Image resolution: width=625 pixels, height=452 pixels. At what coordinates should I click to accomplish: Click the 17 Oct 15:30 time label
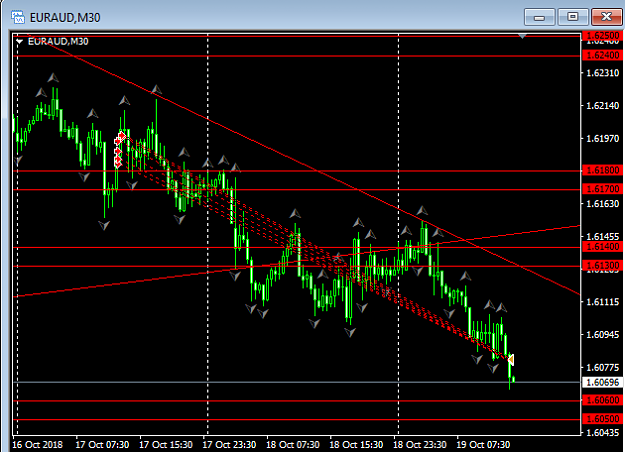166,444
